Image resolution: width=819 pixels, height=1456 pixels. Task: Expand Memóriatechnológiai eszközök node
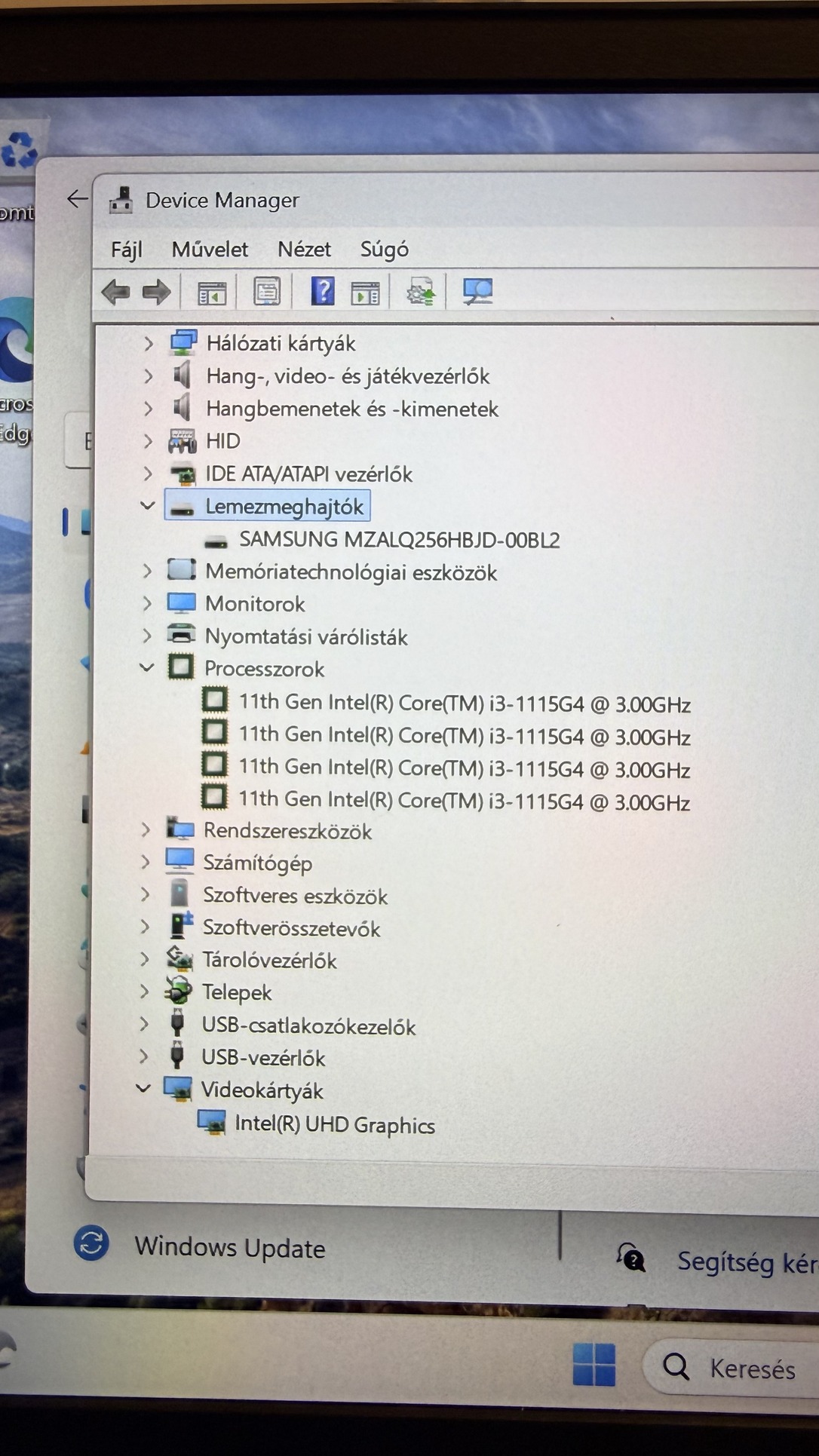(x=148, y=572)
